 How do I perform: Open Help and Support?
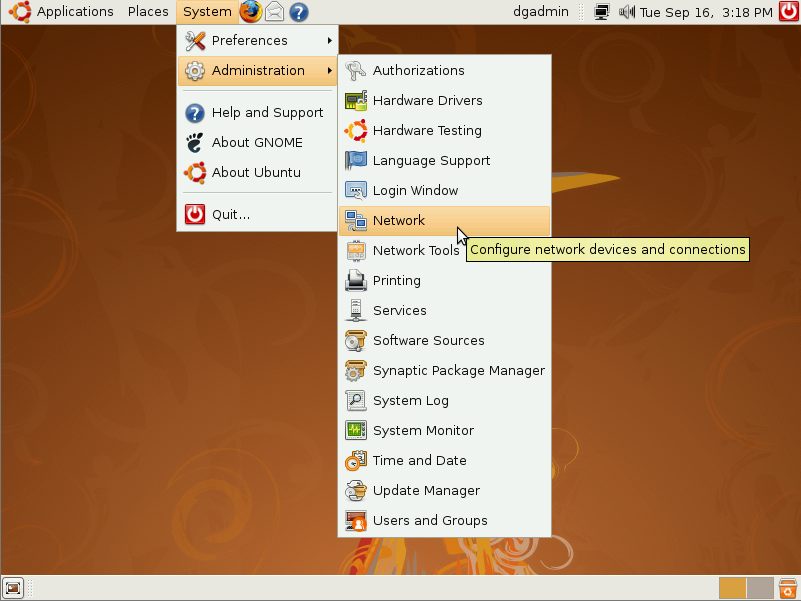(257, 112)
